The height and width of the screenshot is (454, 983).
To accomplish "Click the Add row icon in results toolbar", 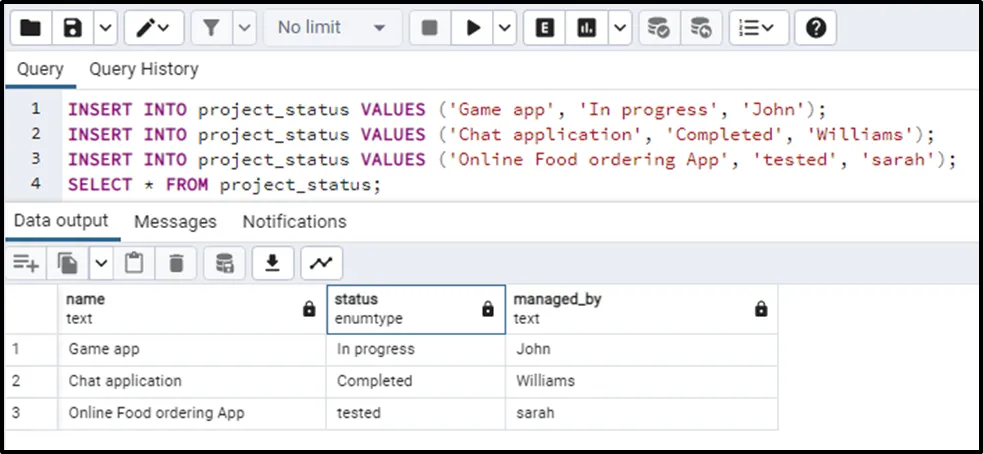I will pyautogui.click(x=25, y=263).
